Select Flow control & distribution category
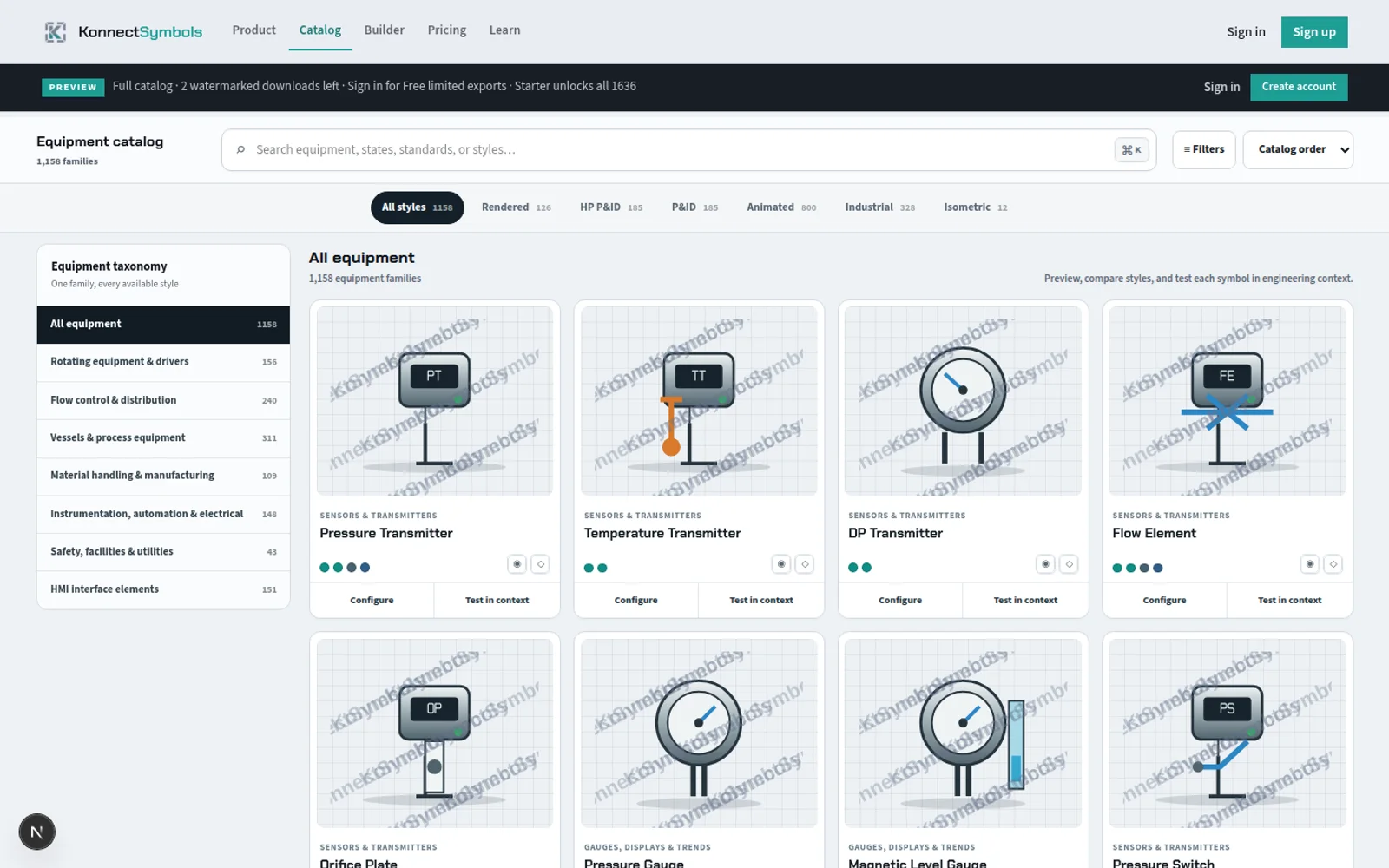The image size is (1389, 868). (x=163, y=400)
